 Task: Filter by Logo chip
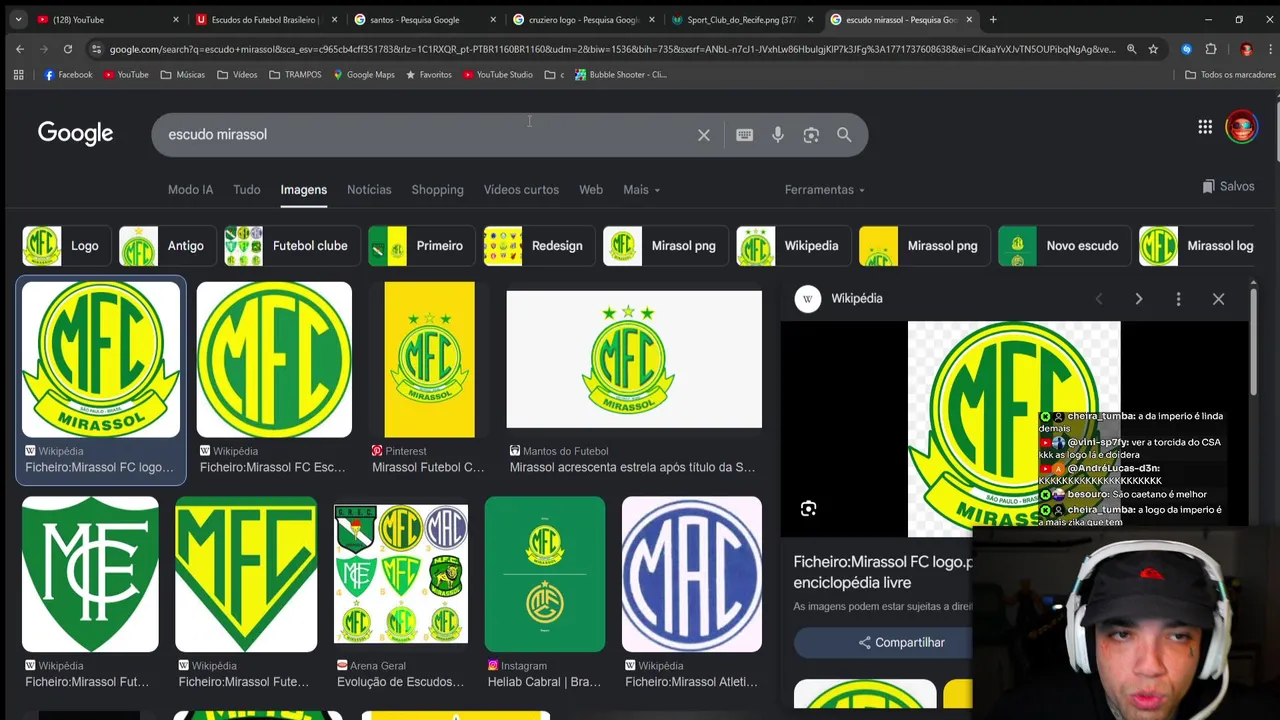pyautogui.click(x=67, y=246)
